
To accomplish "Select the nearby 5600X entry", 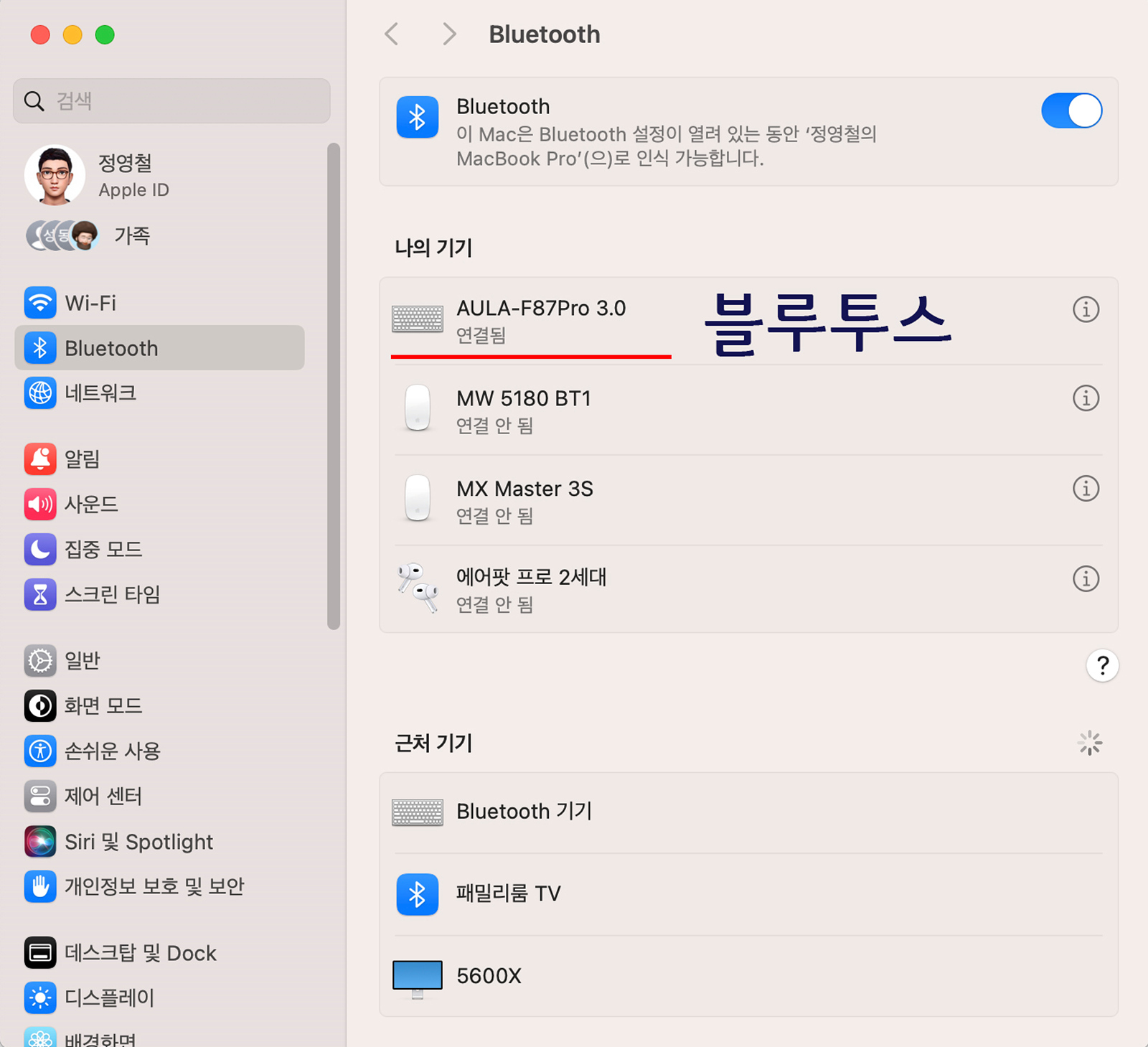I will point(748,976).
